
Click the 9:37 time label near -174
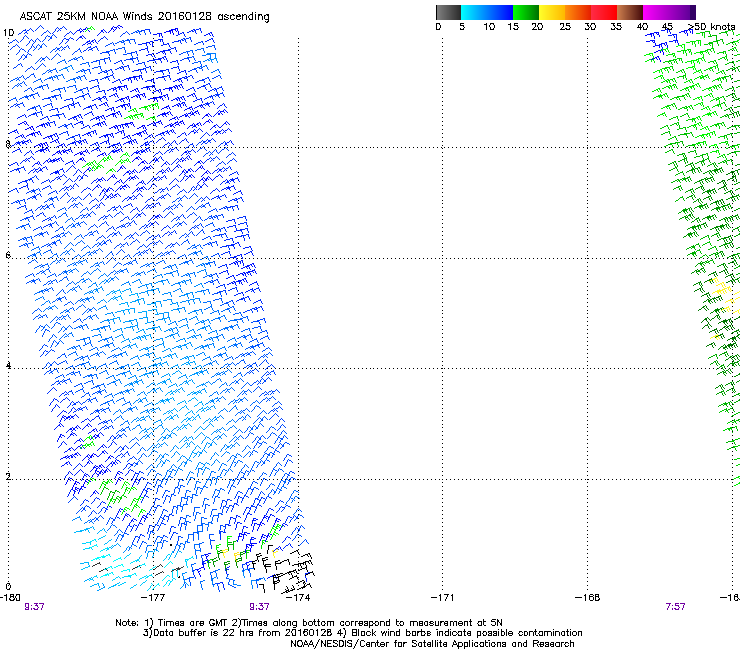(x=260, y=607)
